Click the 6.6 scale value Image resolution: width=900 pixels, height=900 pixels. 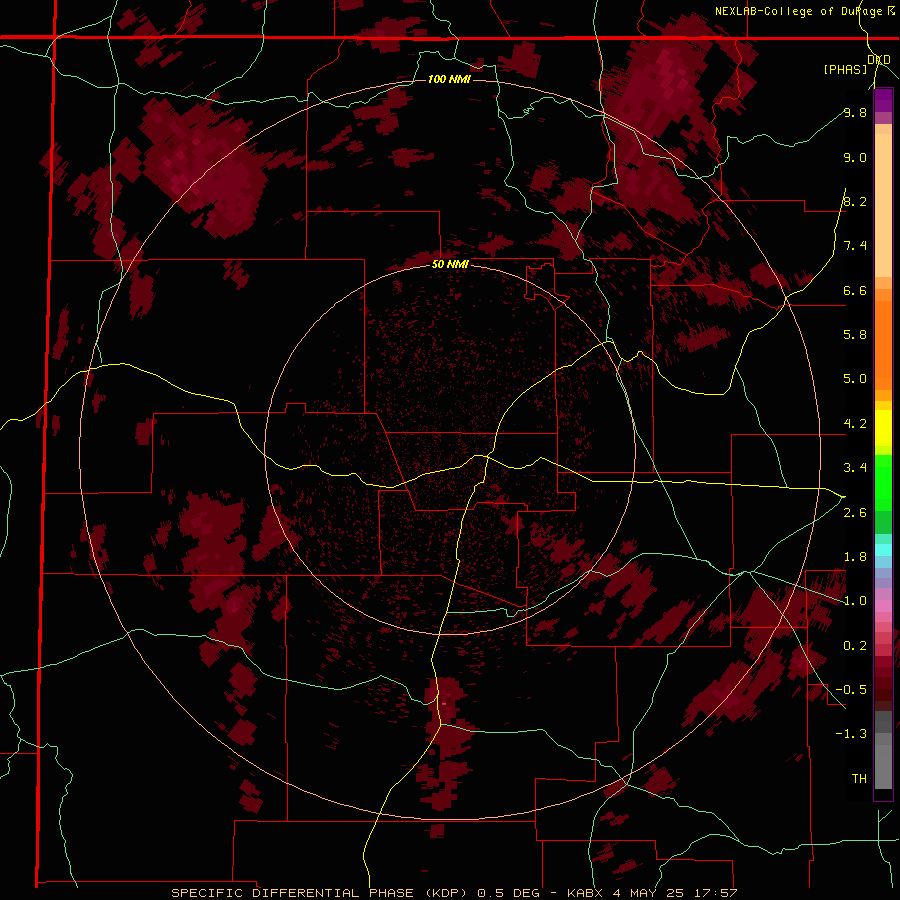(x=855, y=290)
